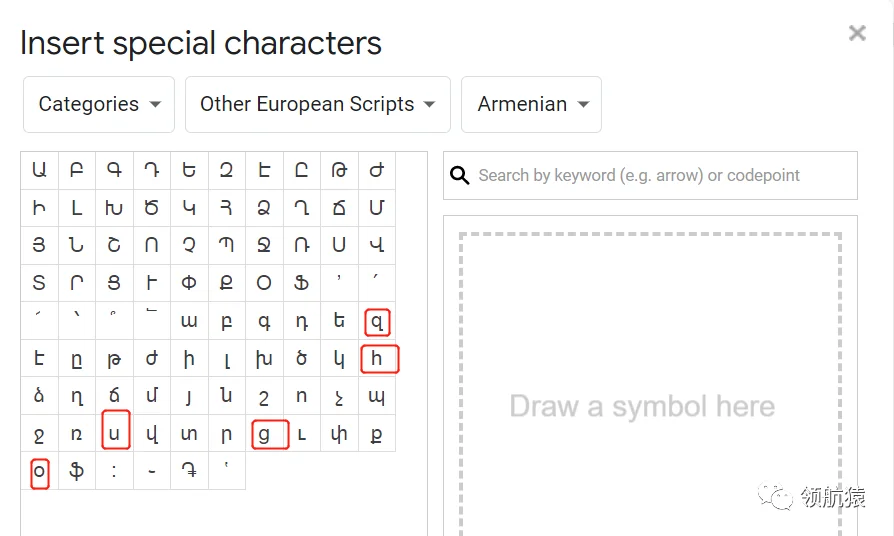The height and width of the screenshot is (536, 894).
Task: Open the Armenian script dropdown
Action: [x=531, y=104]
